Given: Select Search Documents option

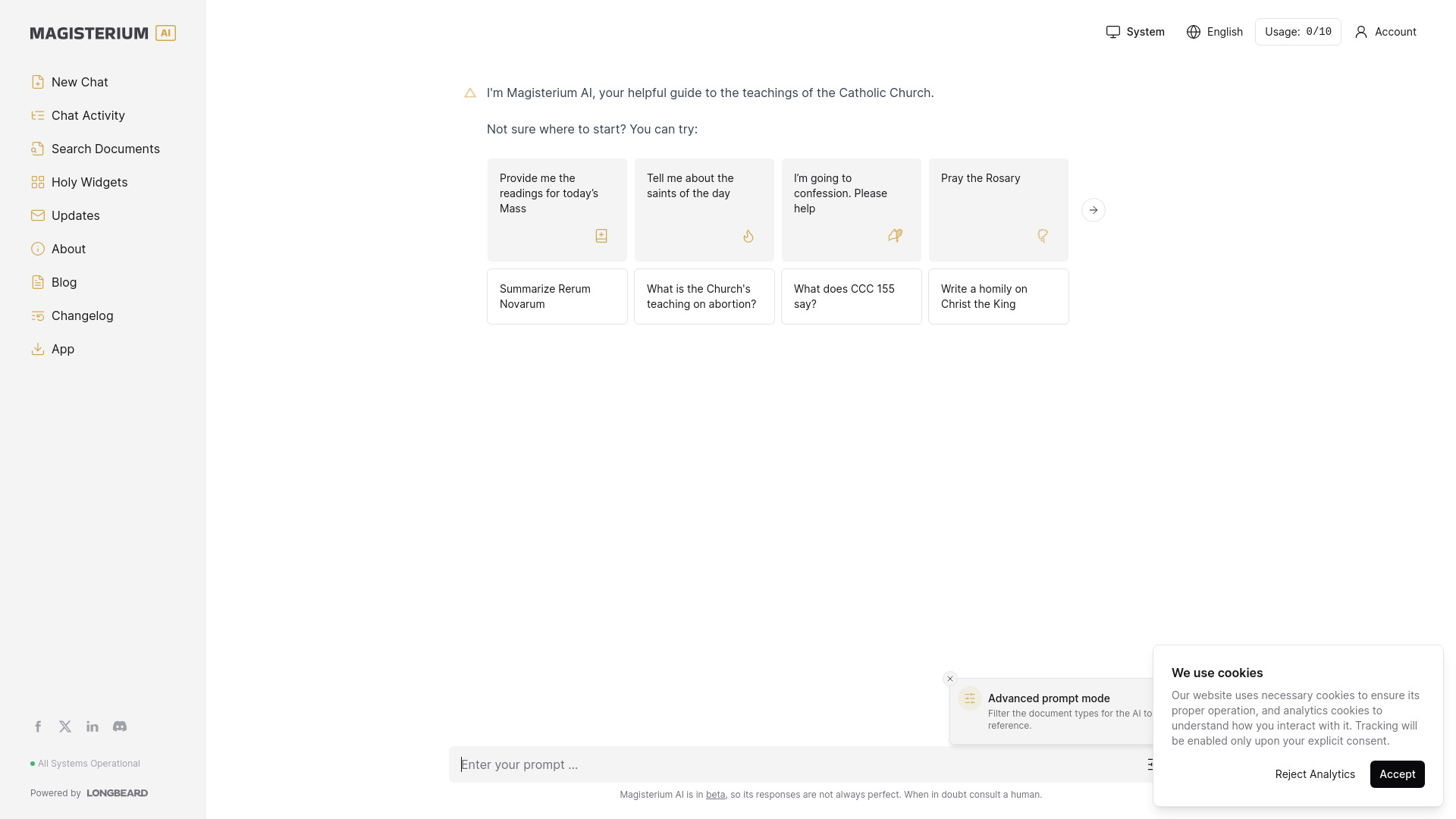Looking at the screenshot, I should click(105, 148).
